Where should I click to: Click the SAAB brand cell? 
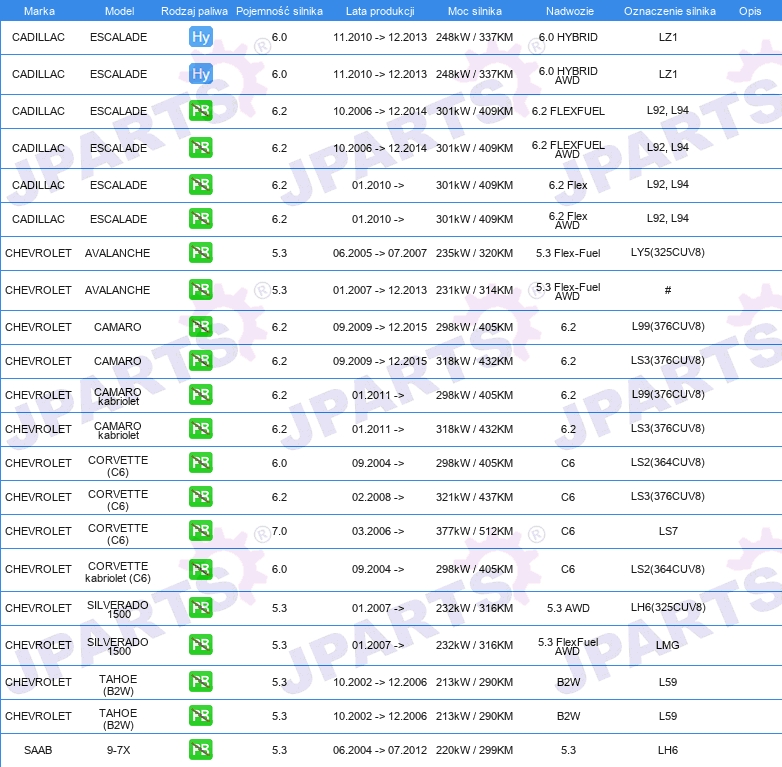[x=38, y=750]
